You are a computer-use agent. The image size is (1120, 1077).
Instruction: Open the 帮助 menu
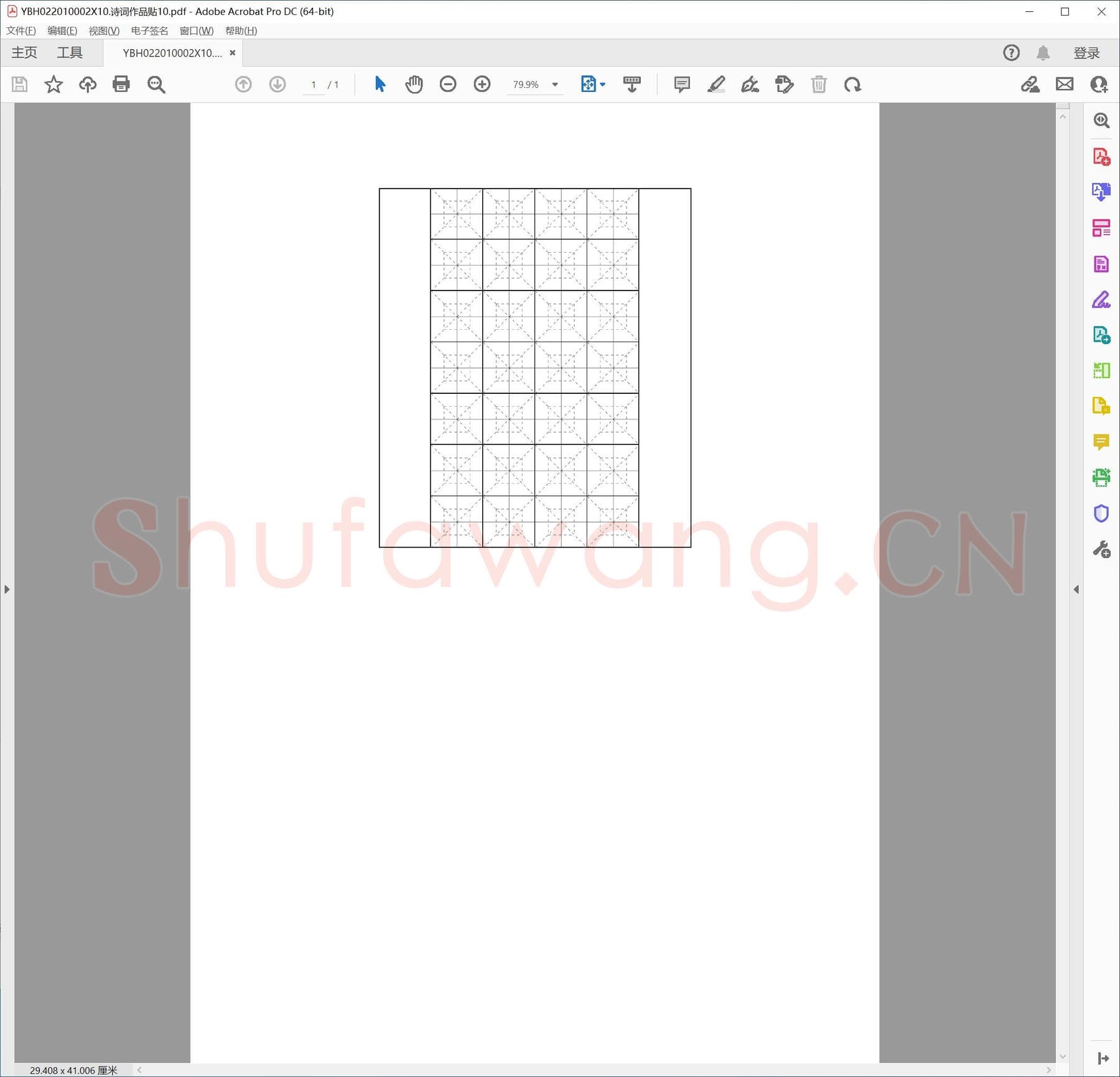point(241,30)
